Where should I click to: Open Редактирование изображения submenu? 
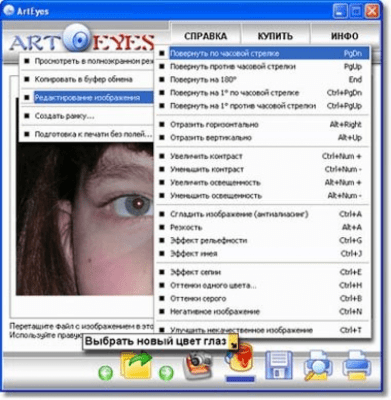[87, 98]
